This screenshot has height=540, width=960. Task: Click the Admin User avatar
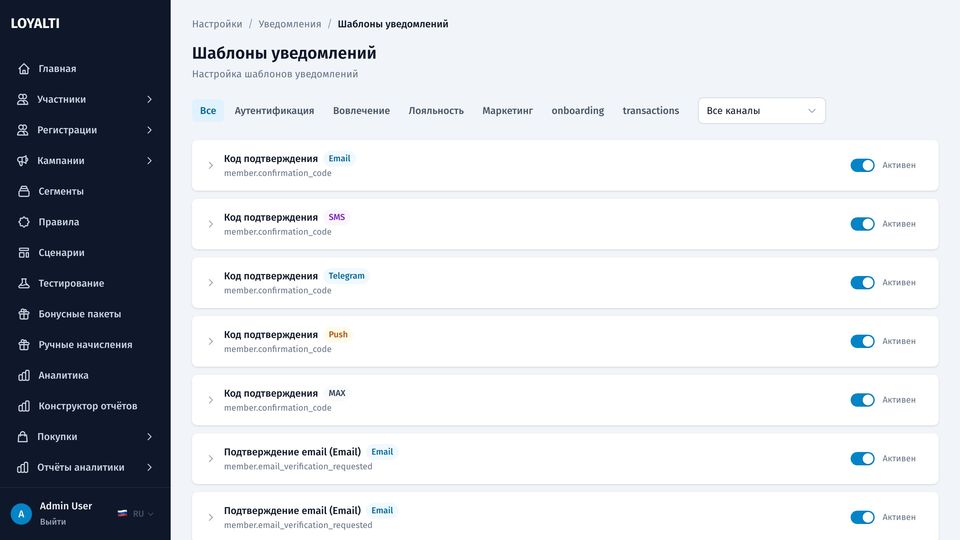click(x=21, y=514)
